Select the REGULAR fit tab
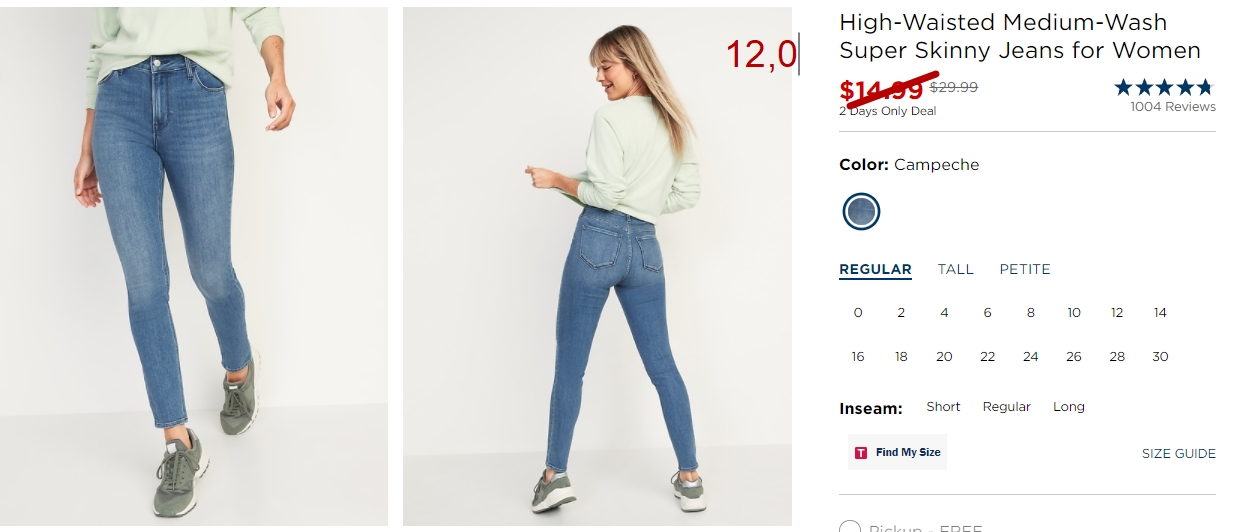The width and height of the screenshot is (1241, 532). point(875,269)
